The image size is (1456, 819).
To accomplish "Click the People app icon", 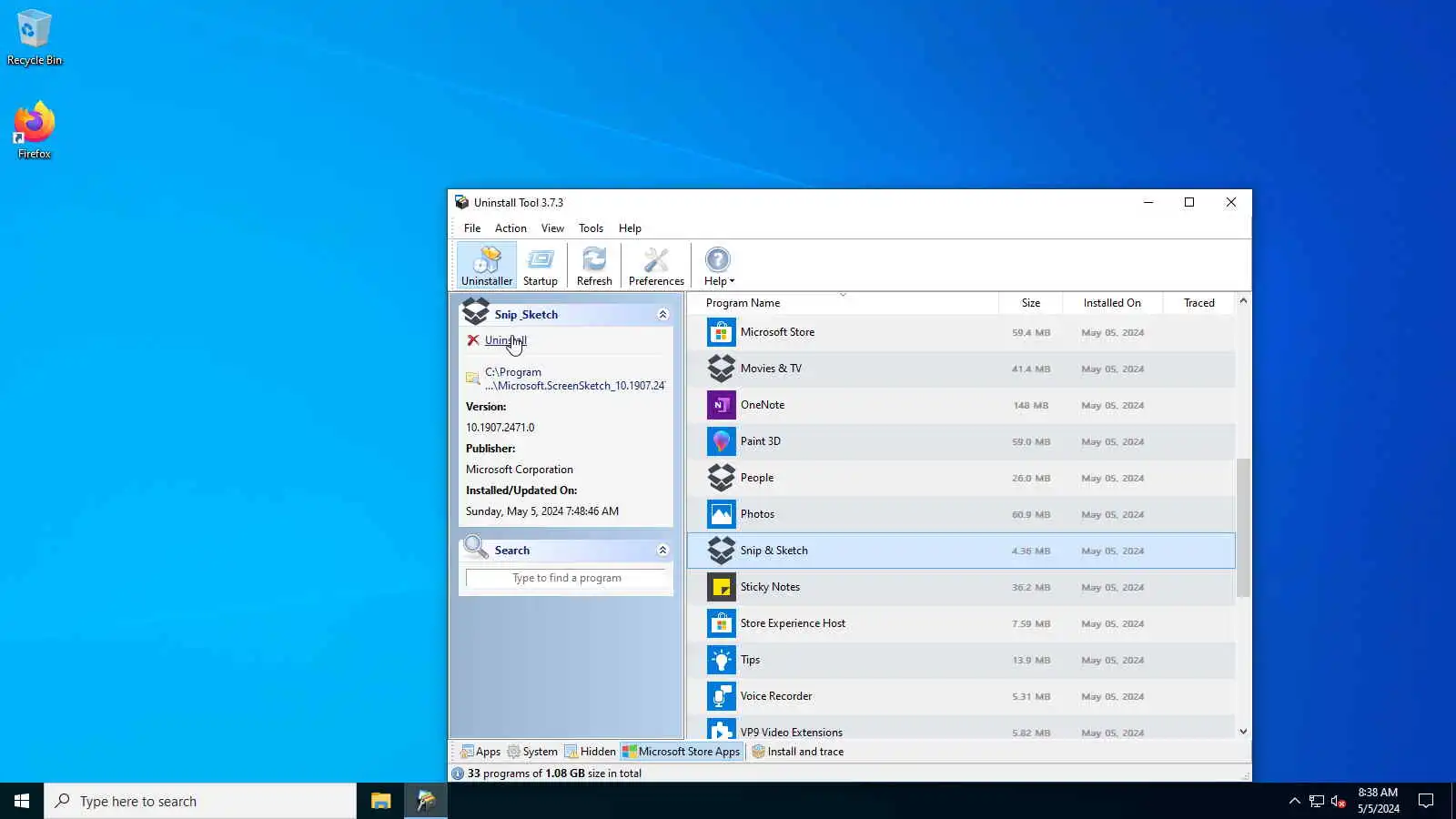I will coord(721,478).
